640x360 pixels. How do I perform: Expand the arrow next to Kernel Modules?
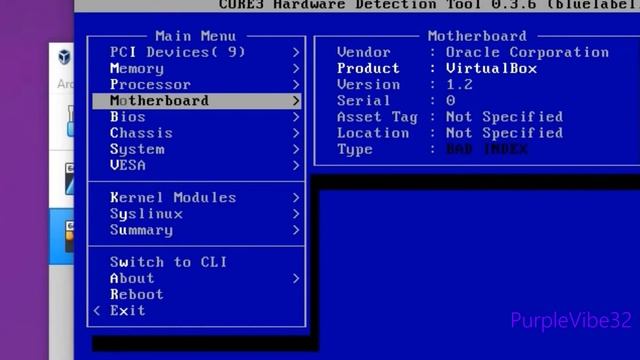click(296, 198)
